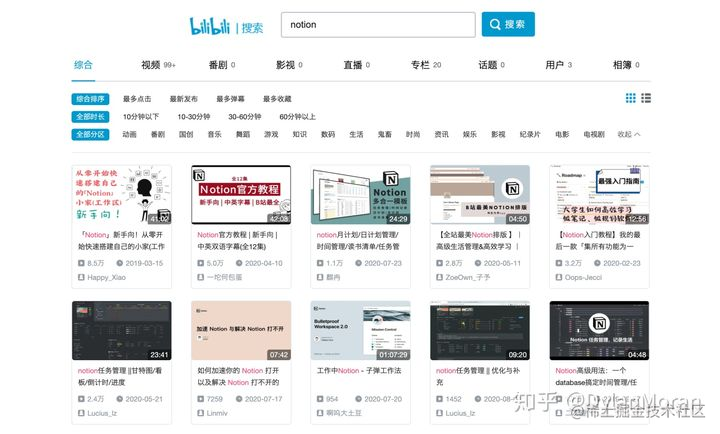Switch to list view layout icon
This screenshot has height=434, width=720.
[x=646, y=98]
